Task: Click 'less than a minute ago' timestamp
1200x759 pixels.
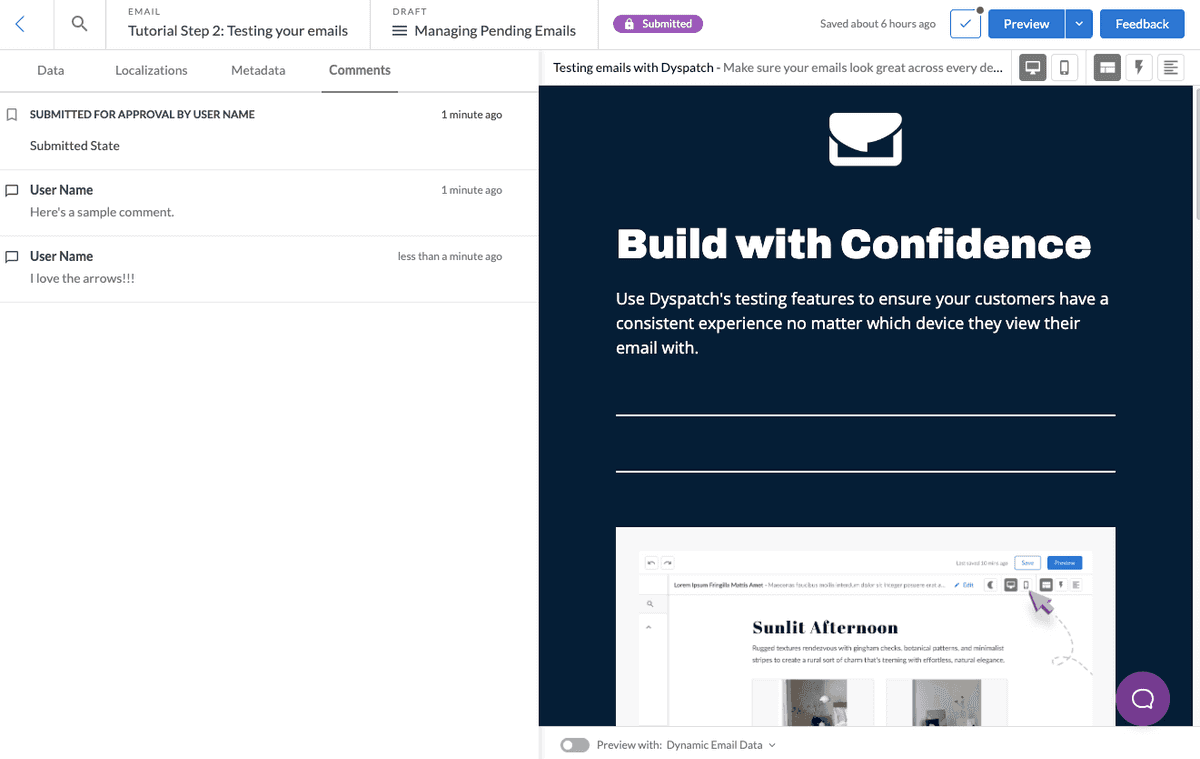Action: pos(450,257)
